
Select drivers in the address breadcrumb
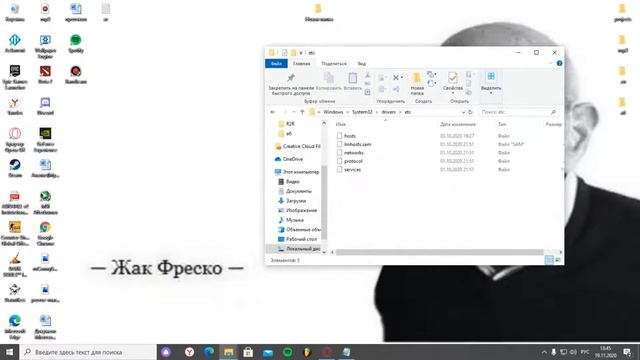pyautogui.click(x=389, y=112)
